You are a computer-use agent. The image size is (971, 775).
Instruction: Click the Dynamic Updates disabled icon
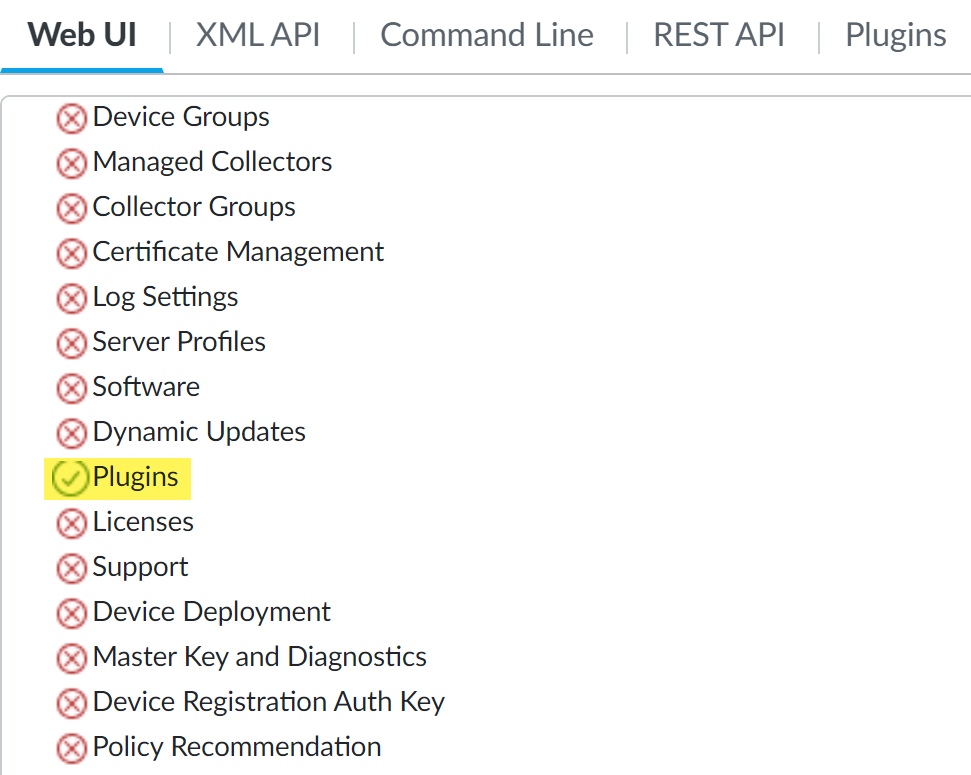71,433
